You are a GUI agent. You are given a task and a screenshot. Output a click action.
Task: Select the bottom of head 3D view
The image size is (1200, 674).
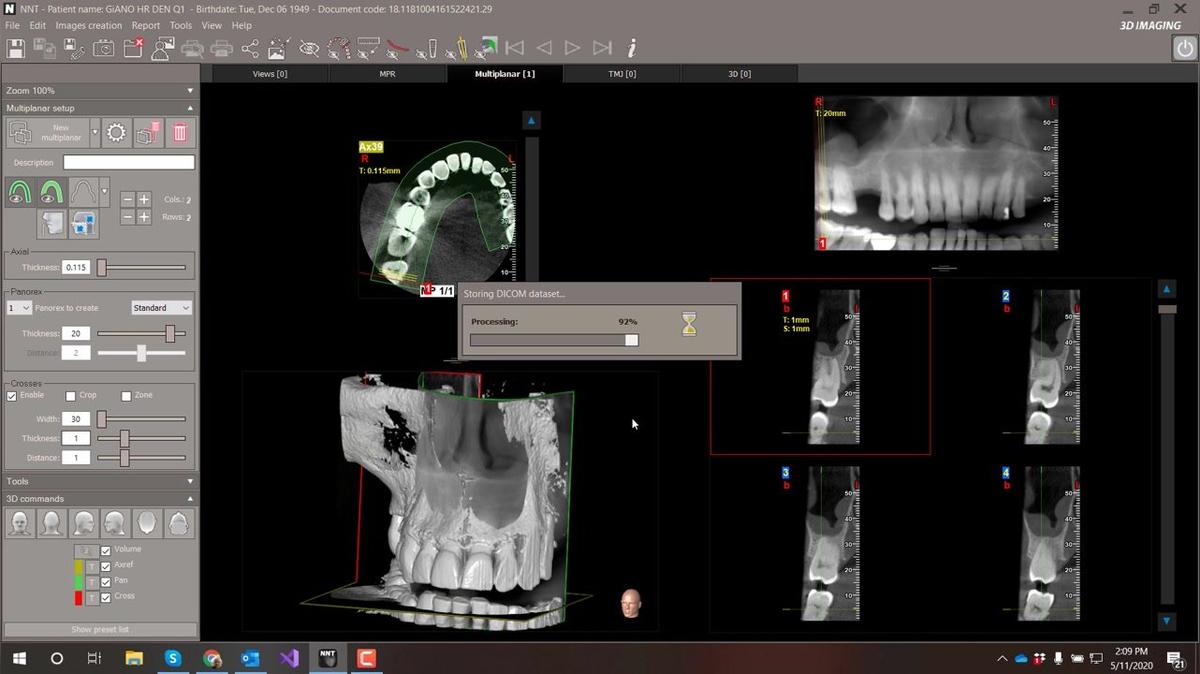pos(179,522)
